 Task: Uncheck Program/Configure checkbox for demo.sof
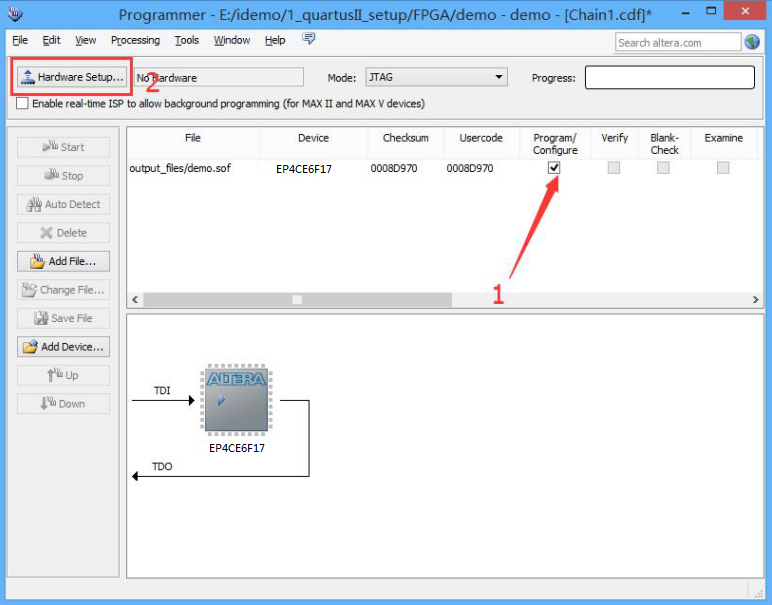point(554,168)
